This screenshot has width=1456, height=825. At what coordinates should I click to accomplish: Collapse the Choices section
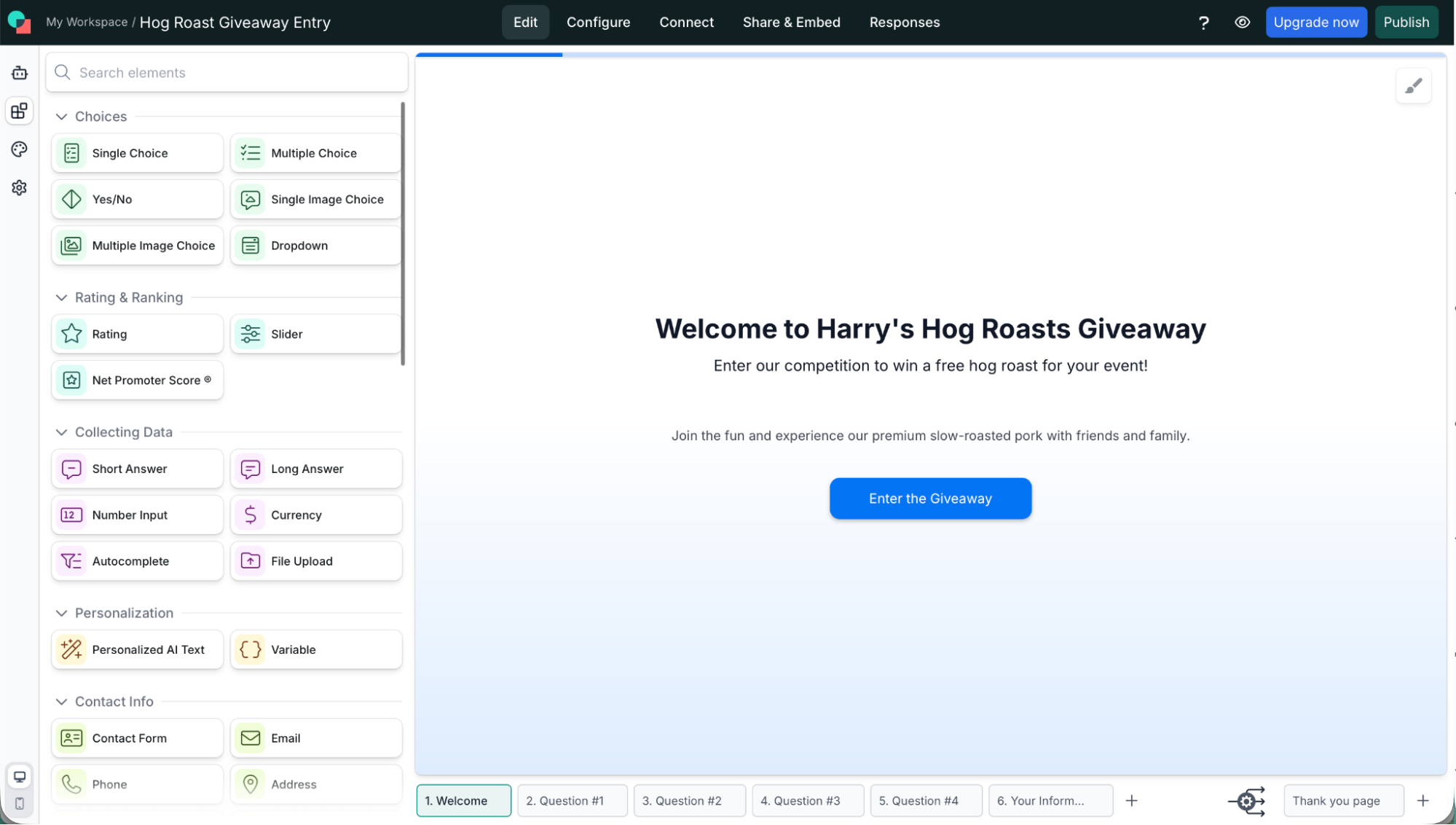(62, 117)
